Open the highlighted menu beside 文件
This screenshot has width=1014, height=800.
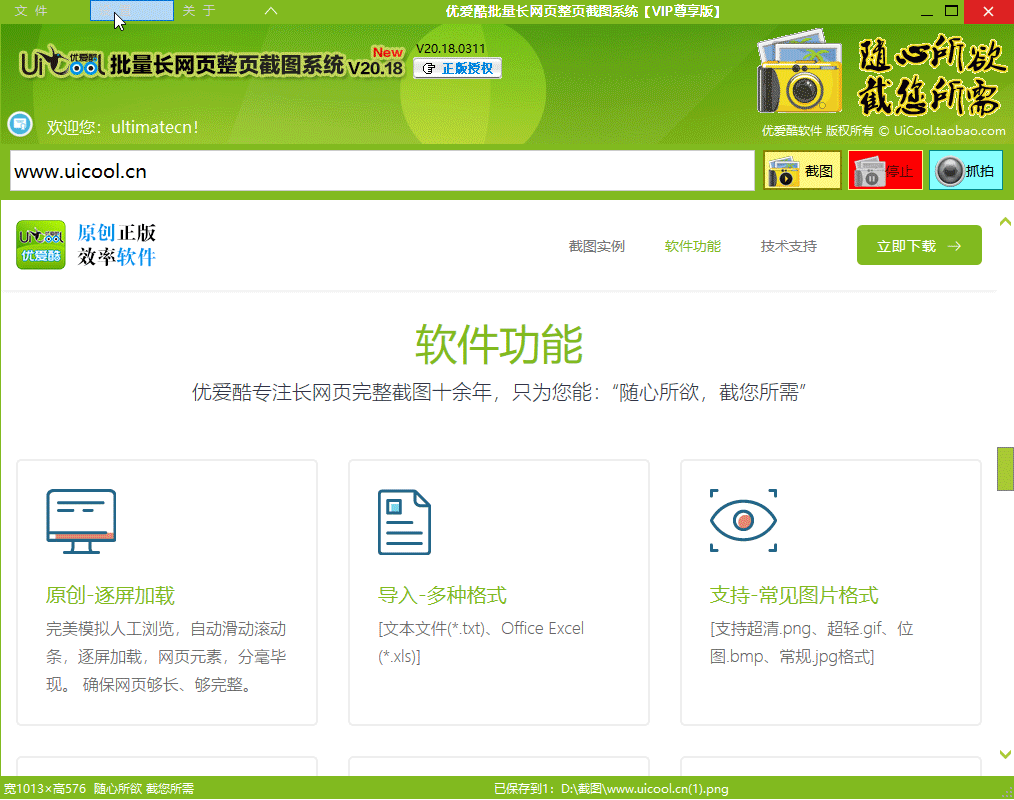click(132, 11)
